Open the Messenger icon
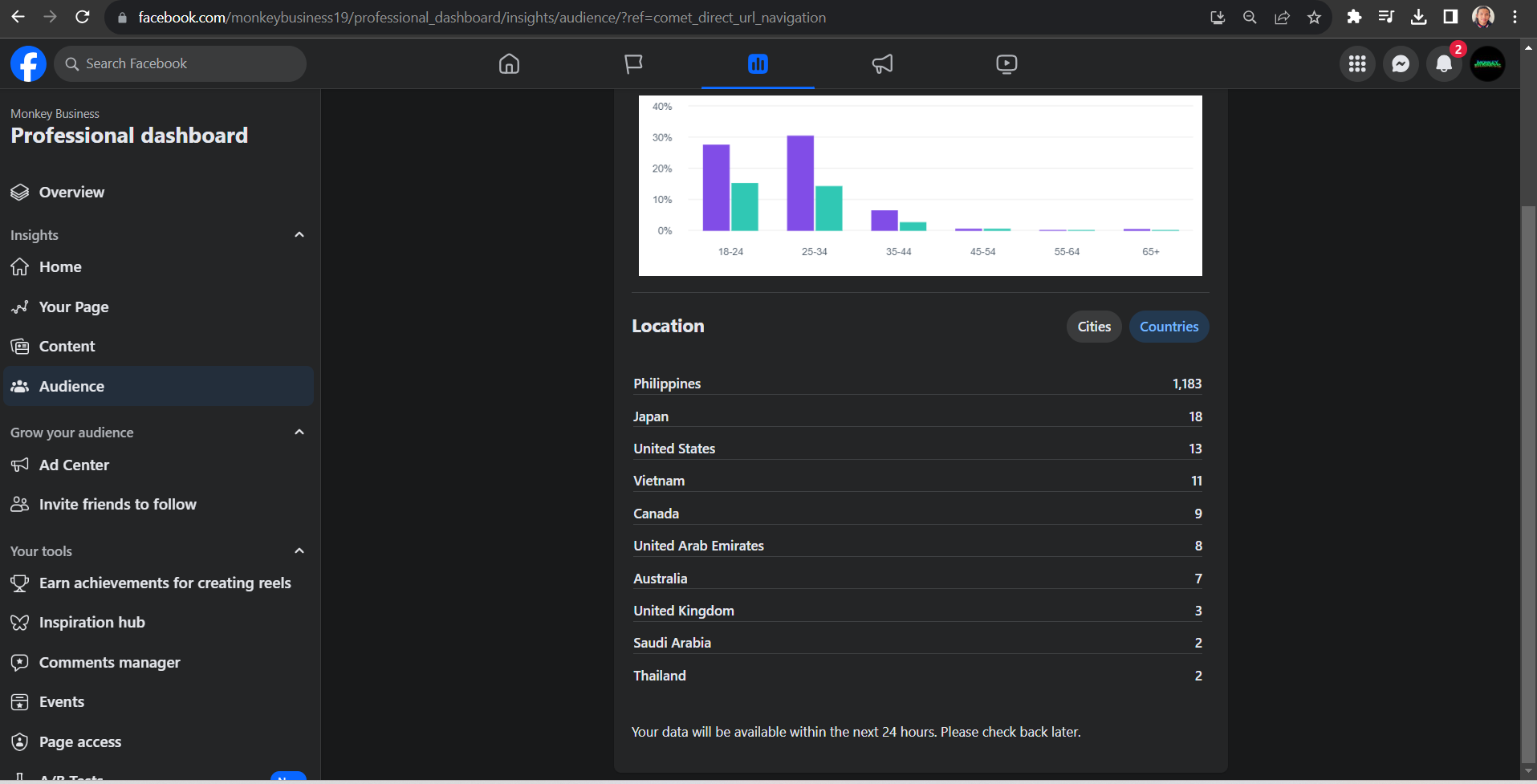 1401,64
